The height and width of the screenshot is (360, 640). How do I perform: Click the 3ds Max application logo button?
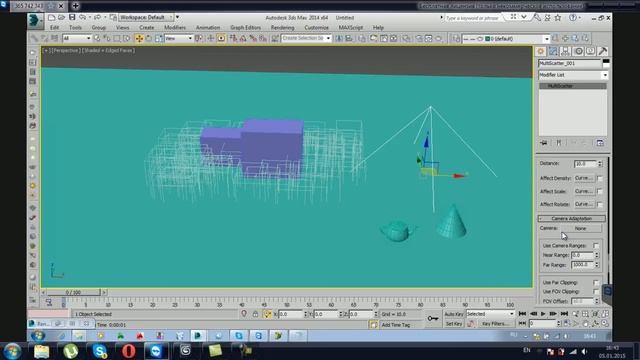[35, 20]
